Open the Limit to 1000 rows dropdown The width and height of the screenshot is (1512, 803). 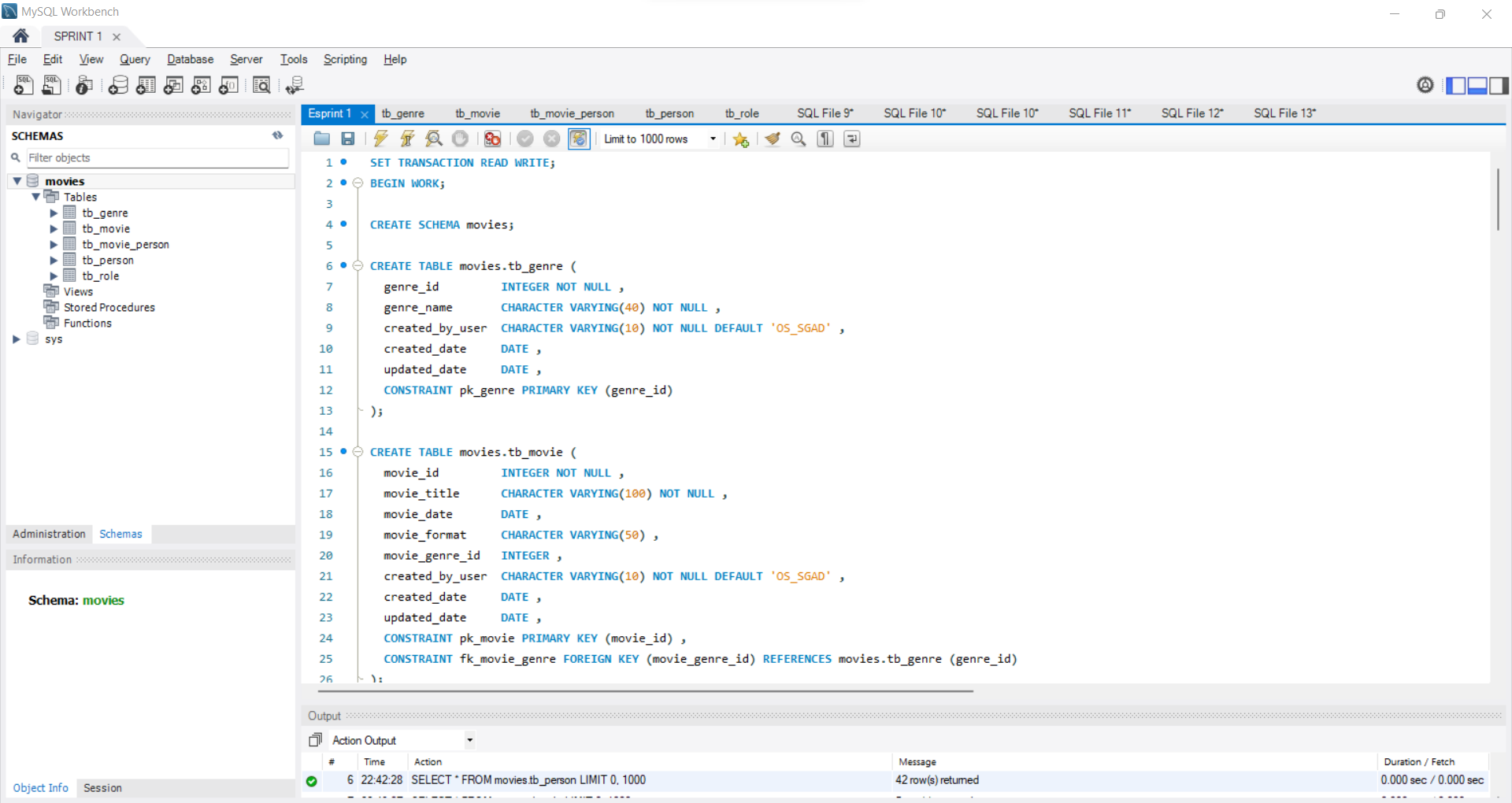(711, 139)
